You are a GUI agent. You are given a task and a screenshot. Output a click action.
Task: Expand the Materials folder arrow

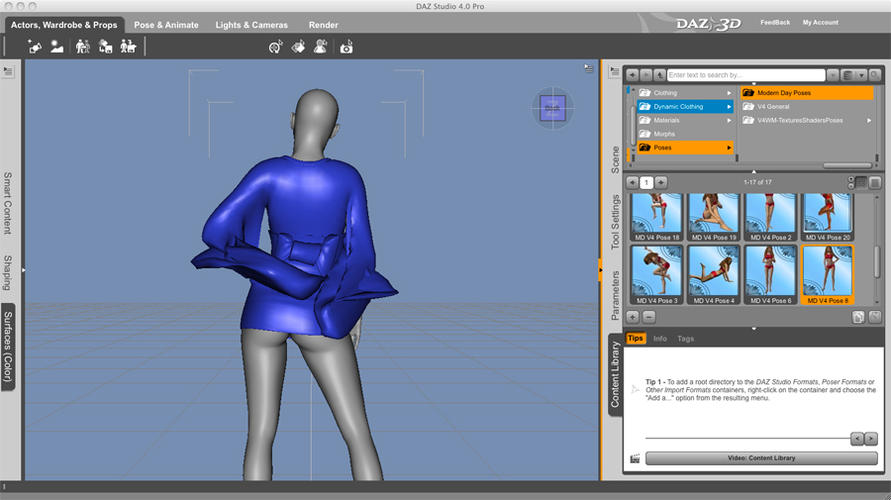click(x=729, y=120)
